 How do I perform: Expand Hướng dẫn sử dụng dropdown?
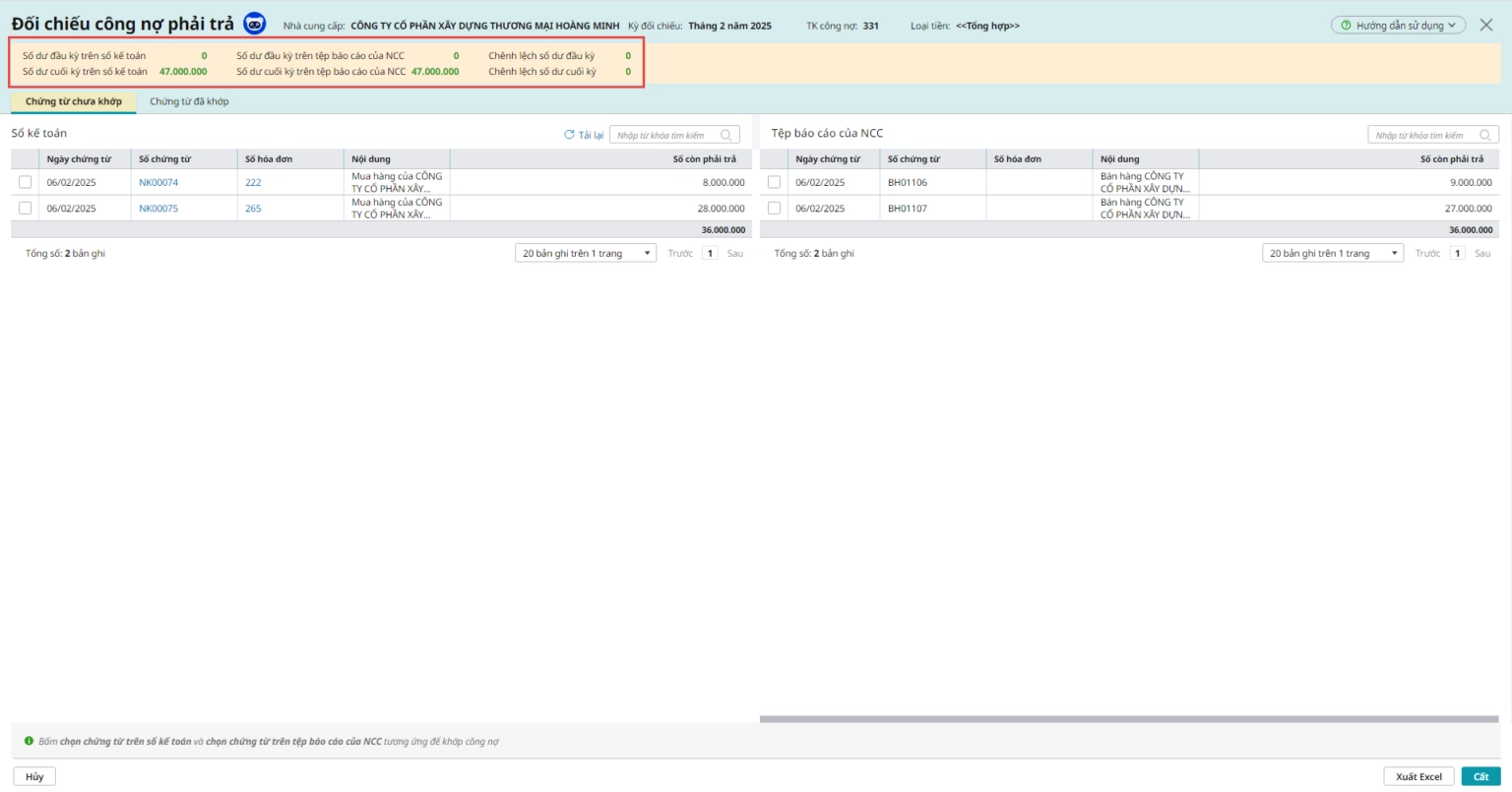tap(1398, 26)
